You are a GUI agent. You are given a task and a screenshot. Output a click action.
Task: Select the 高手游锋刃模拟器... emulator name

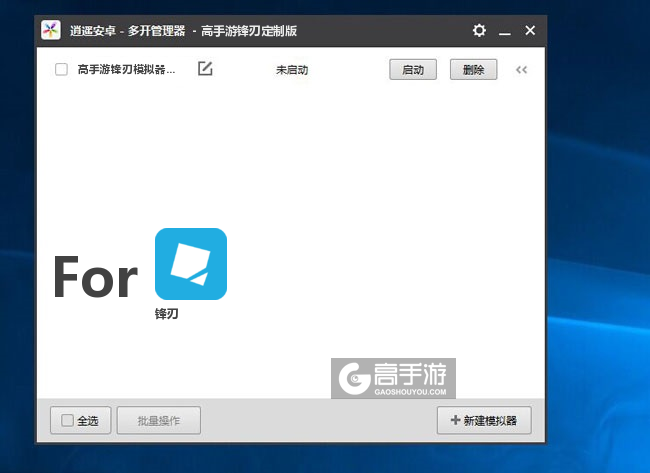[126, 69]
